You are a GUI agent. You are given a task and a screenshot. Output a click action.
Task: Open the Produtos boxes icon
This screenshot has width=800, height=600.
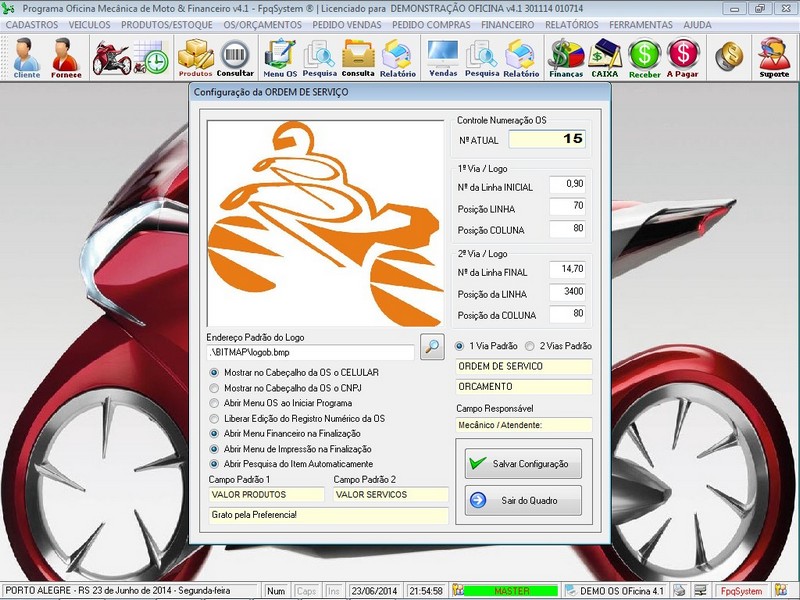pos(195,57)
